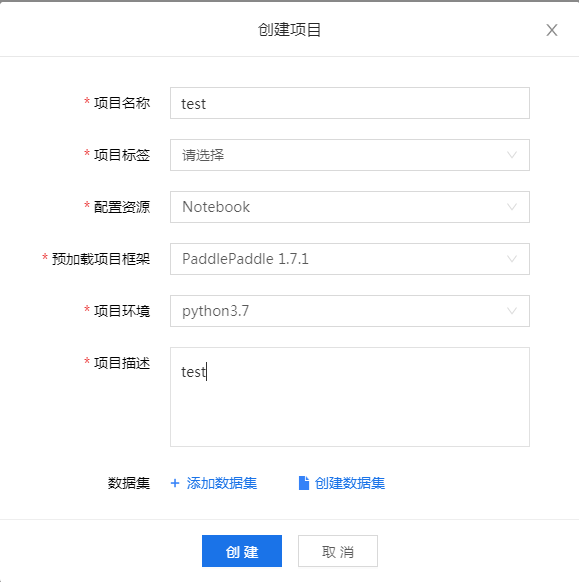
Task: Click inside the 项目描述 text area
Action: 350,397
